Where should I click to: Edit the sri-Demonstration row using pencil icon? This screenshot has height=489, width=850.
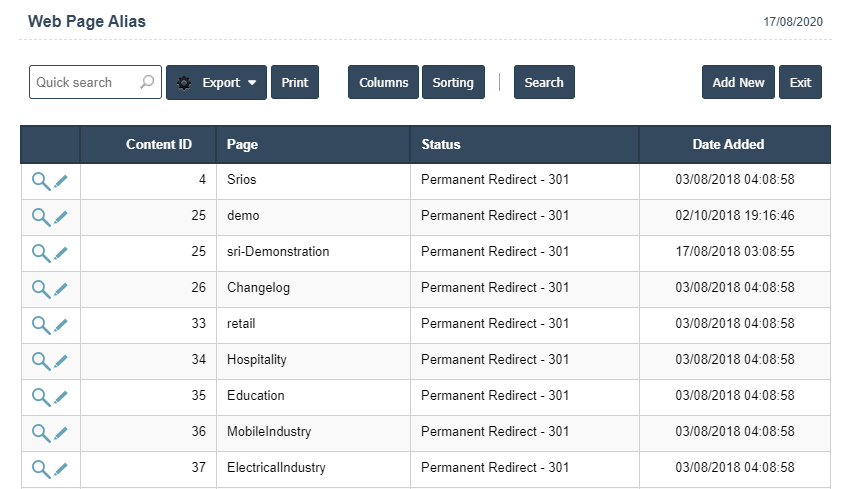(61, 253)
